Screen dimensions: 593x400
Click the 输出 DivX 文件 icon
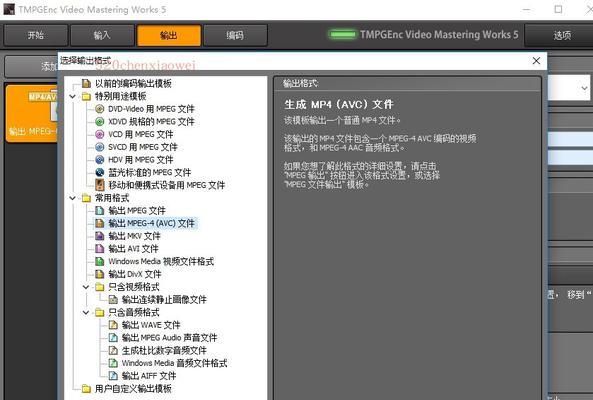[99, 274]
